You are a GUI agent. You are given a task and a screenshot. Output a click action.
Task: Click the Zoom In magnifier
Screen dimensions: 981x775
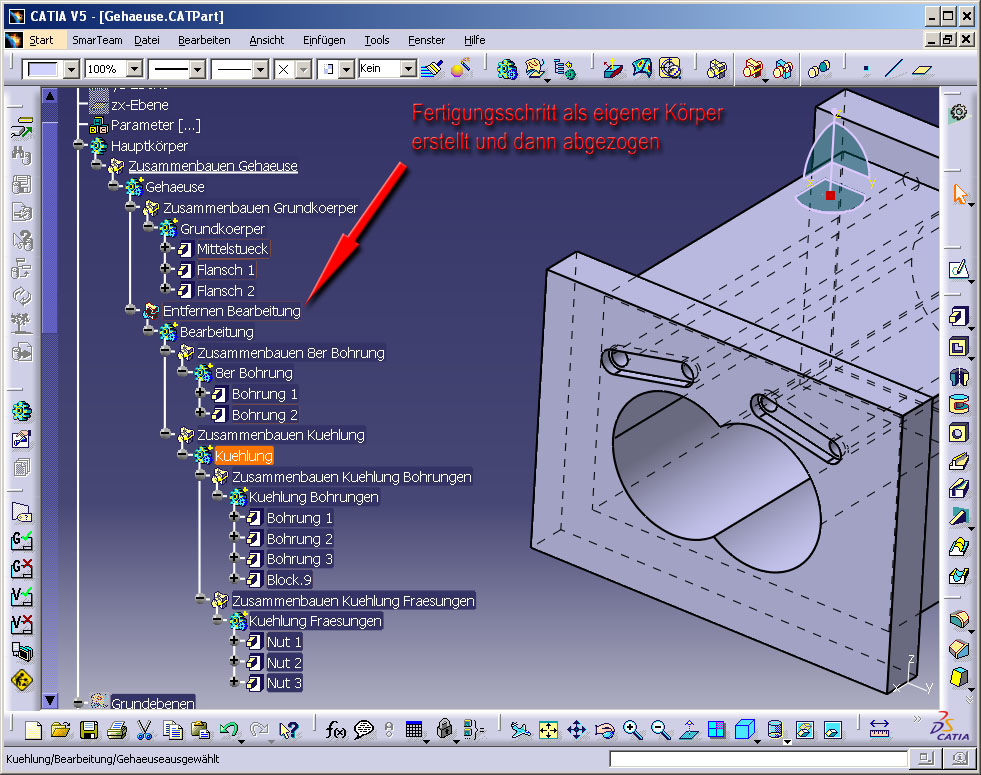[x=633, y=730]
